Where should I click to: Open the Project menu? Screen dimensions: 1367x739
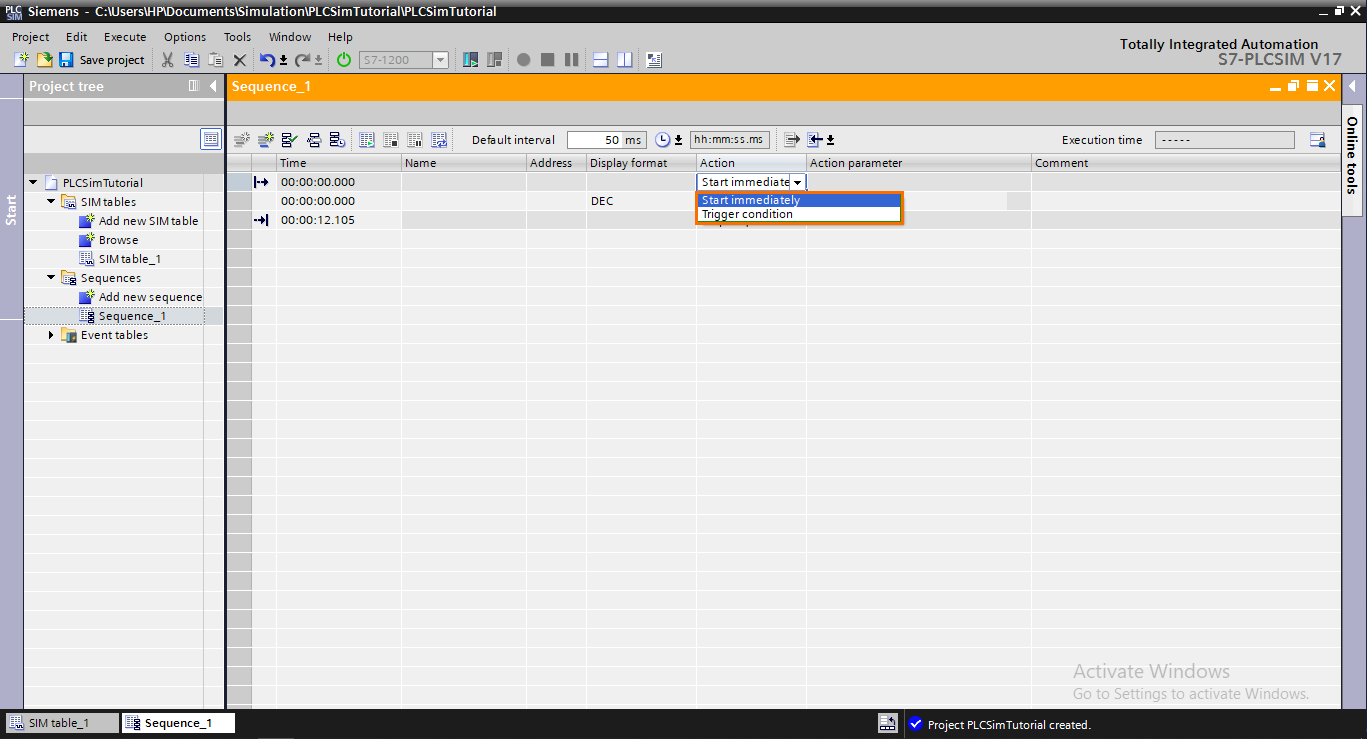(x=30, y=37)
